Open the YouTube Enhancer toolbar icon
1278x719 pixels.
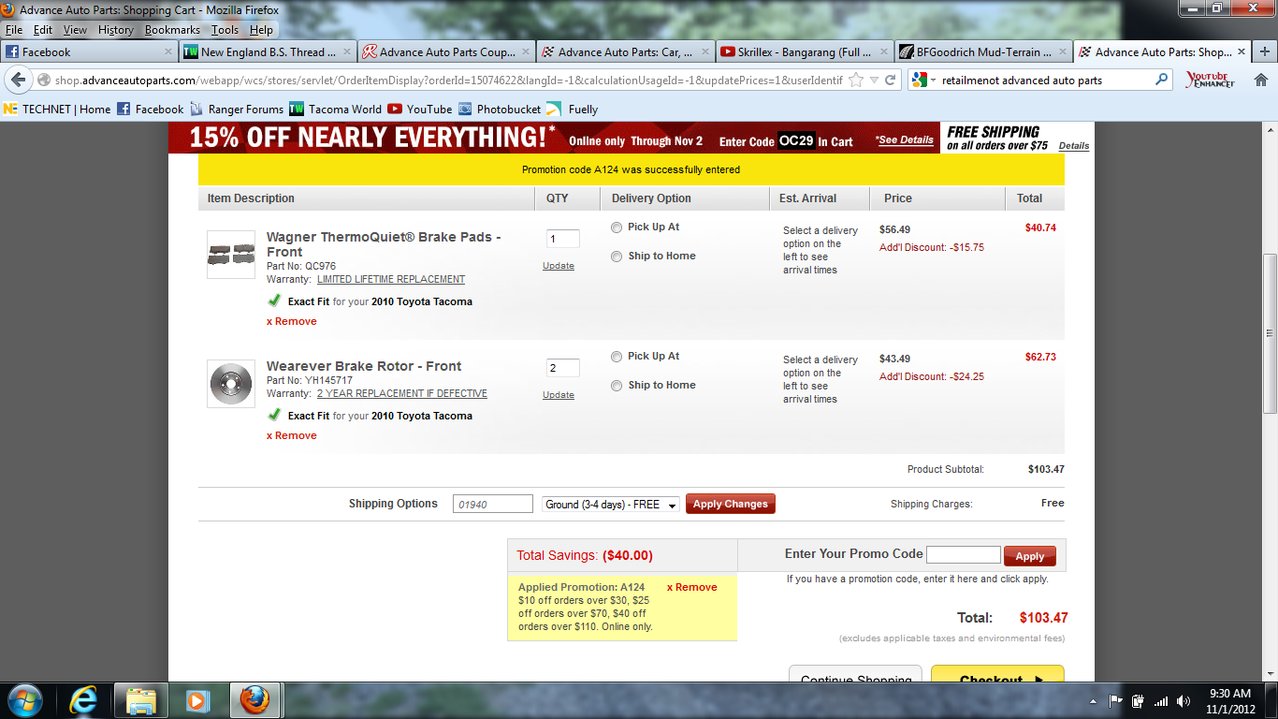click(1210, 80)
